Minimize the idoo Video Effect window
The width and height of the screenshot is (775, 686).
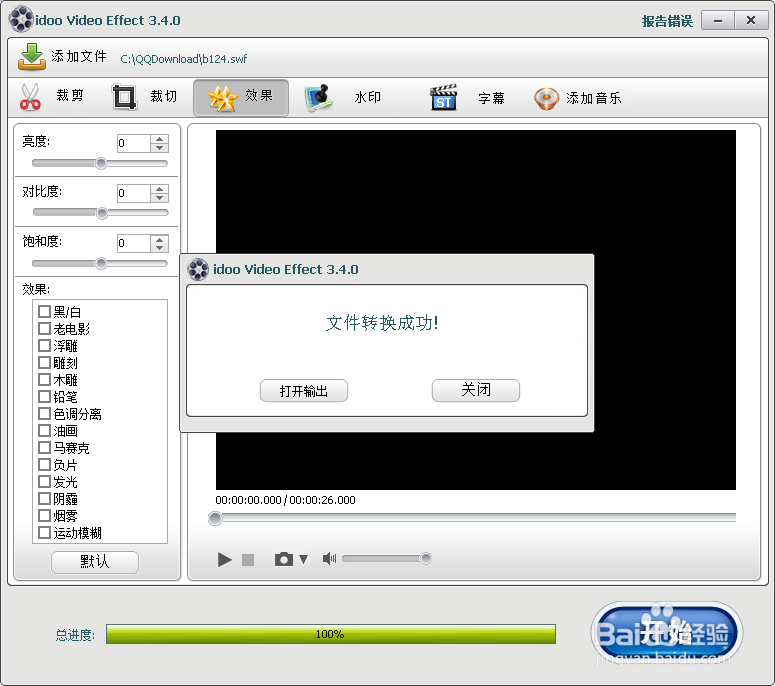(718, 21)
